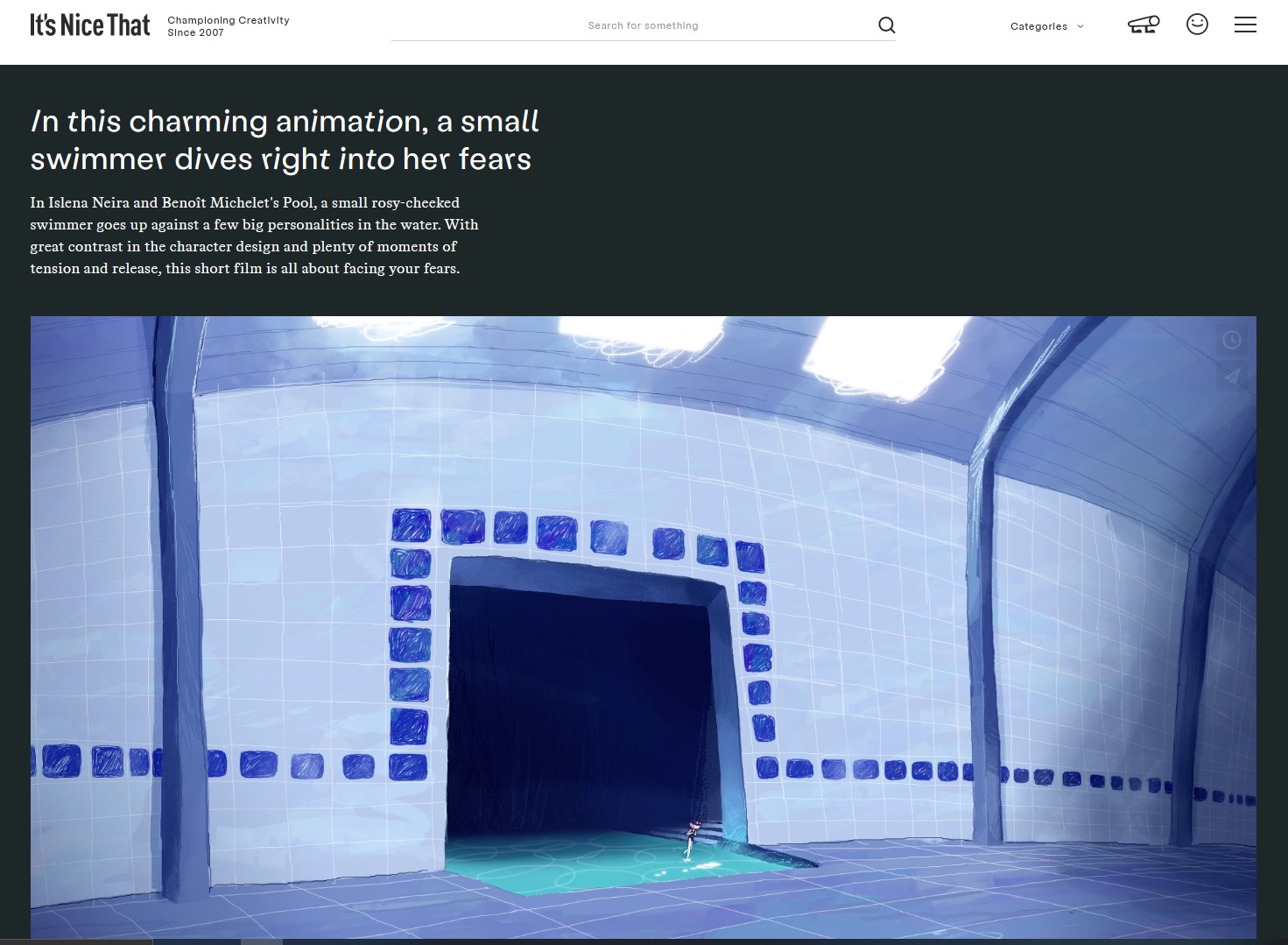Click the 'In Islena Neira and Benoît Michelet's Pool' paragraph

(x=254, y=236)
